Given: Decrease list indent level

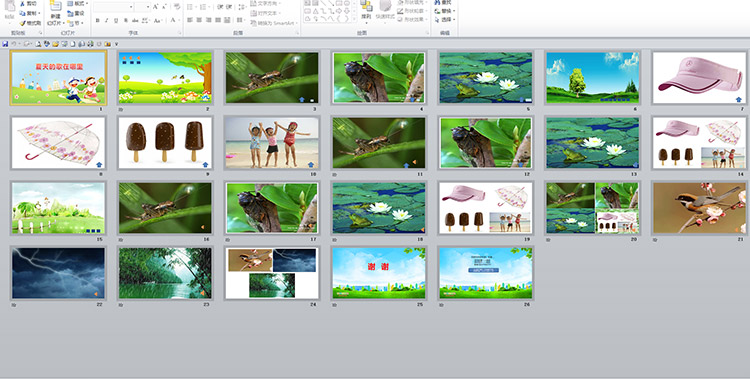Looking at the screenshot, I should pos(220,7).
